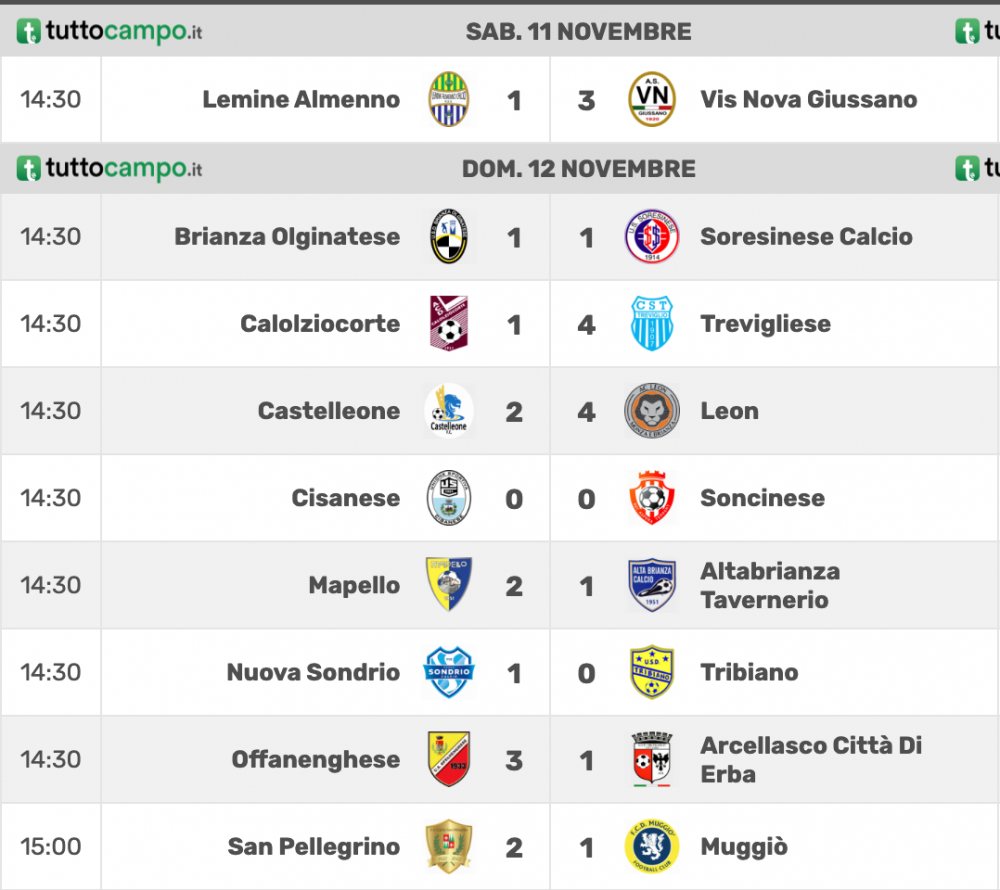Image resolution: width=1000 pixels, height=890 pixels.
Task: Open the Brianza Olginatese team link
Action: [287, 237]
